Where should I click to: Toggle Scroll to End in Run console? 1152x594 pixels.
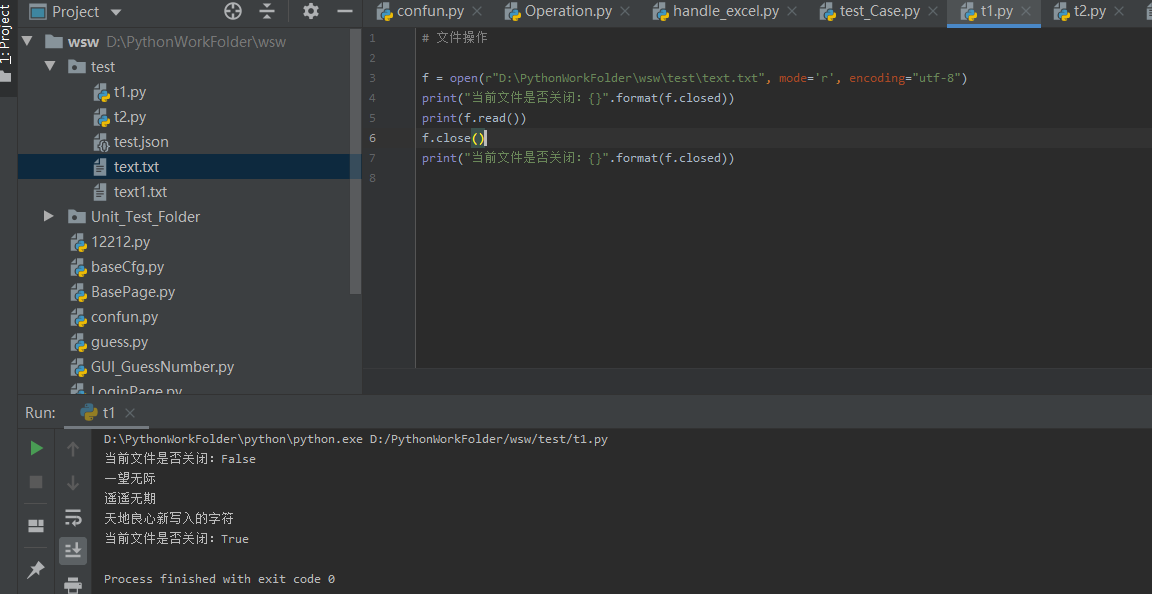pos(73,550)
